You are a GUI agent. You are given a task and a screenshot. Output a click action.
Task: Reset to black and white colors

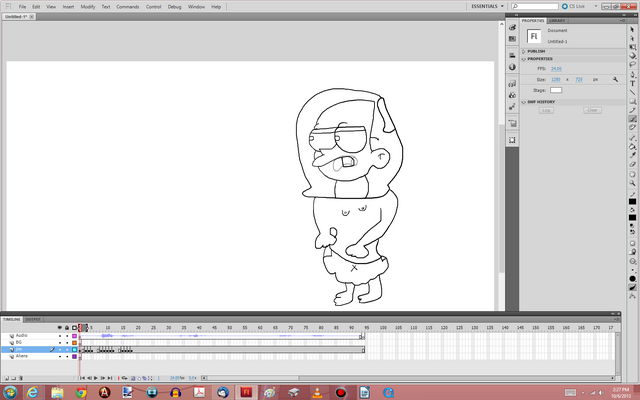(x=632, y=225)
